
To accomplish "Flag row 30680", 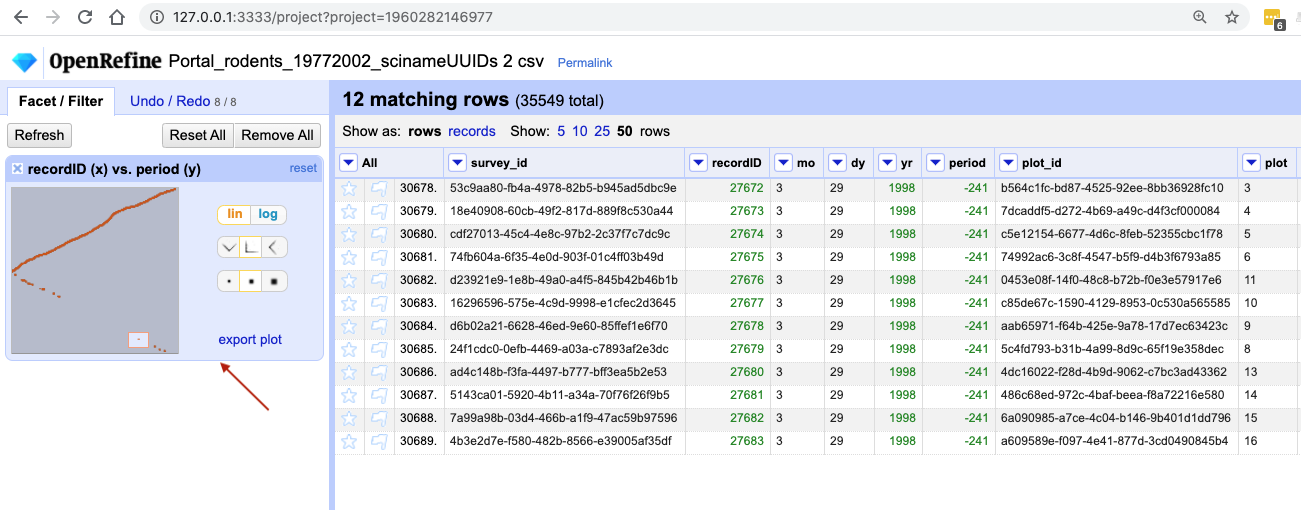I will tap(379, 234).
